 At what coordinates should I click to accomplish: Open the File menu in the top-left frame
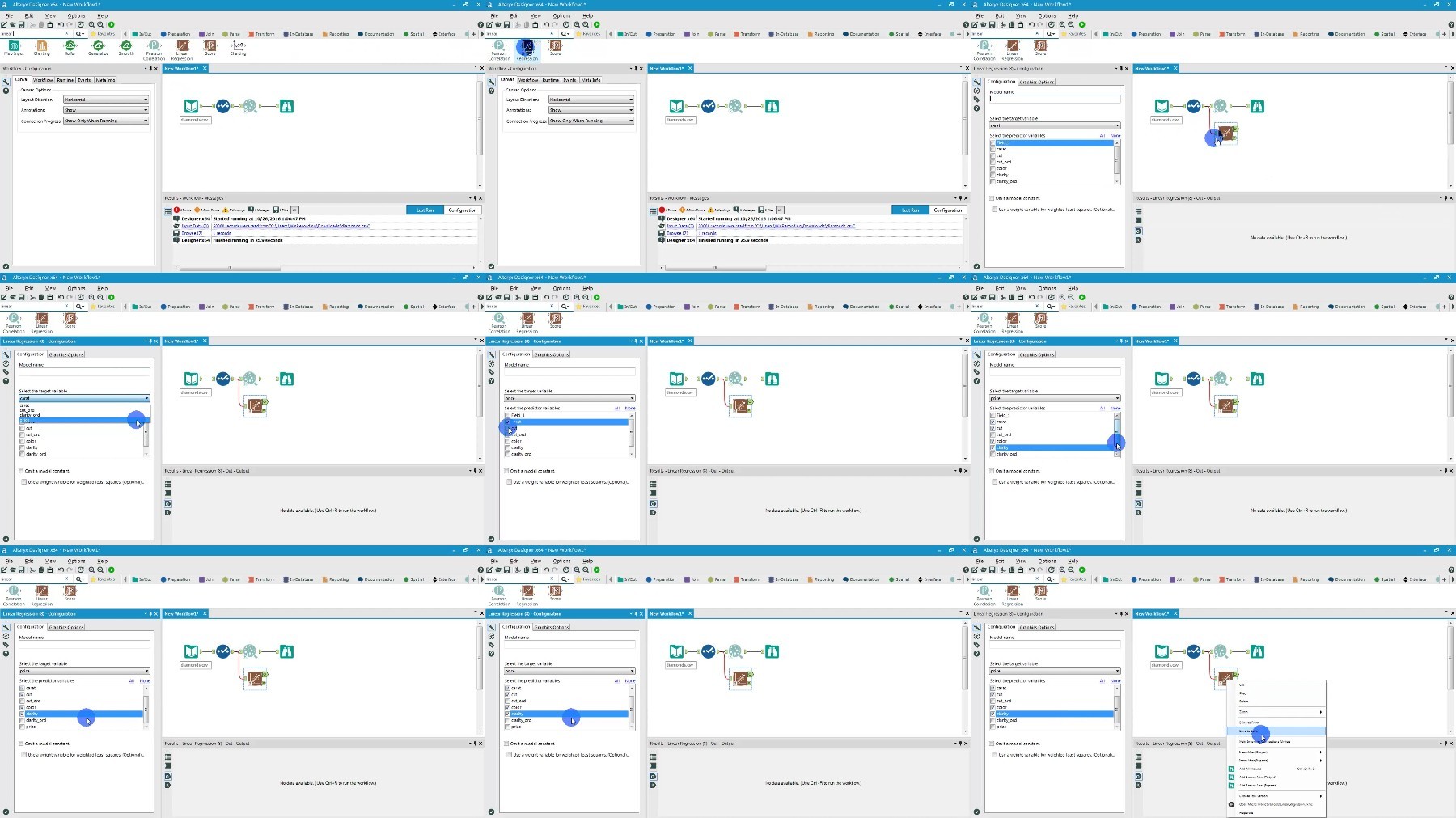point(9,15)
